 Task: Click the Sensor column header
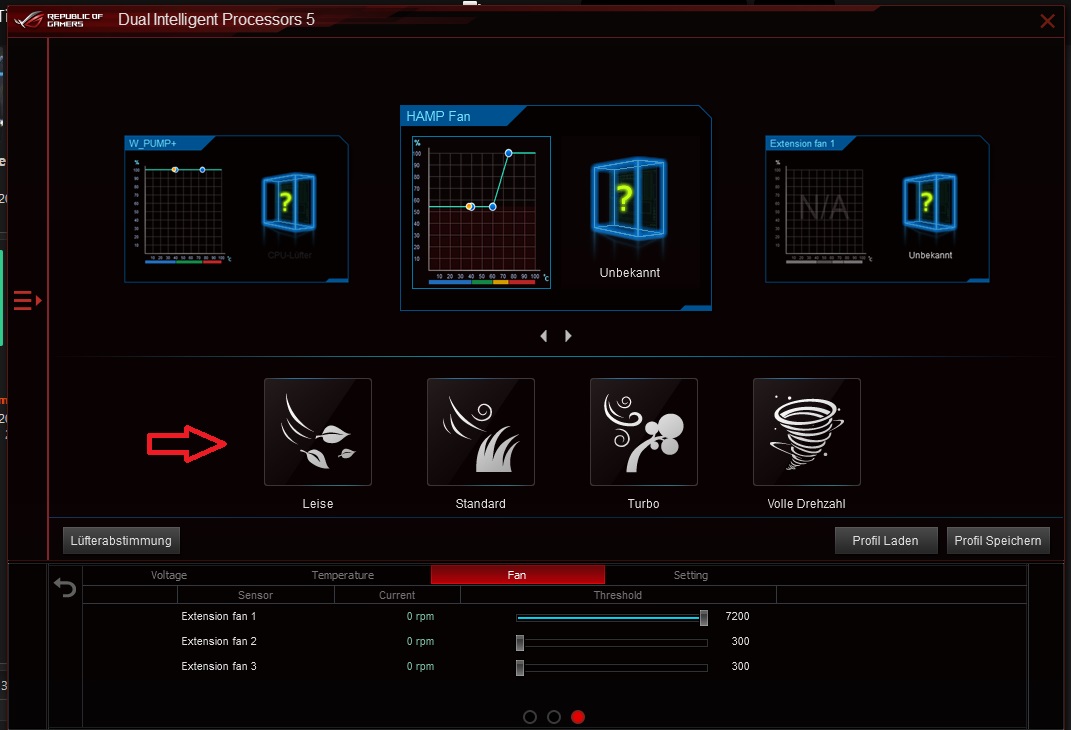click(x=255, y=595)
